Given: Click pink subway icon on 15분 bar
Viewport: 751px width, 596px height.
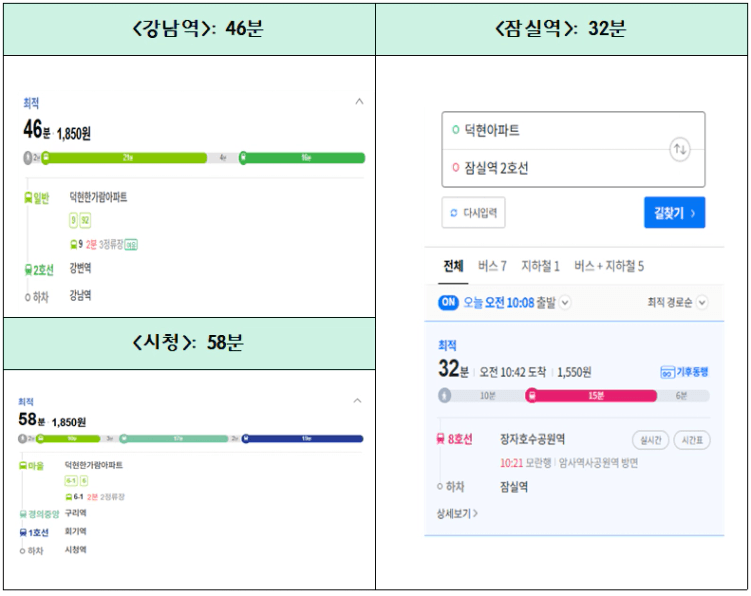Looking at the screenshot, I should 532,396.
